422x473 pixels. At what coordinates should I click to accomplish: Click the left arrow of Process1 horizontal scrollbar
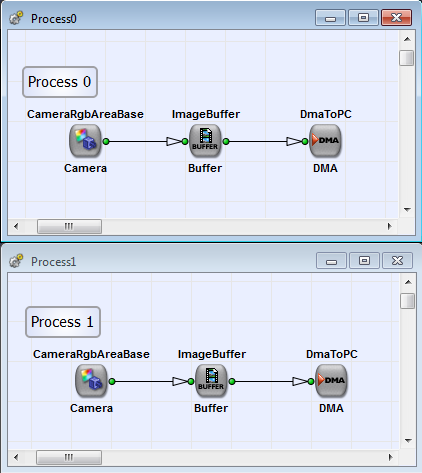click(16, 457)
